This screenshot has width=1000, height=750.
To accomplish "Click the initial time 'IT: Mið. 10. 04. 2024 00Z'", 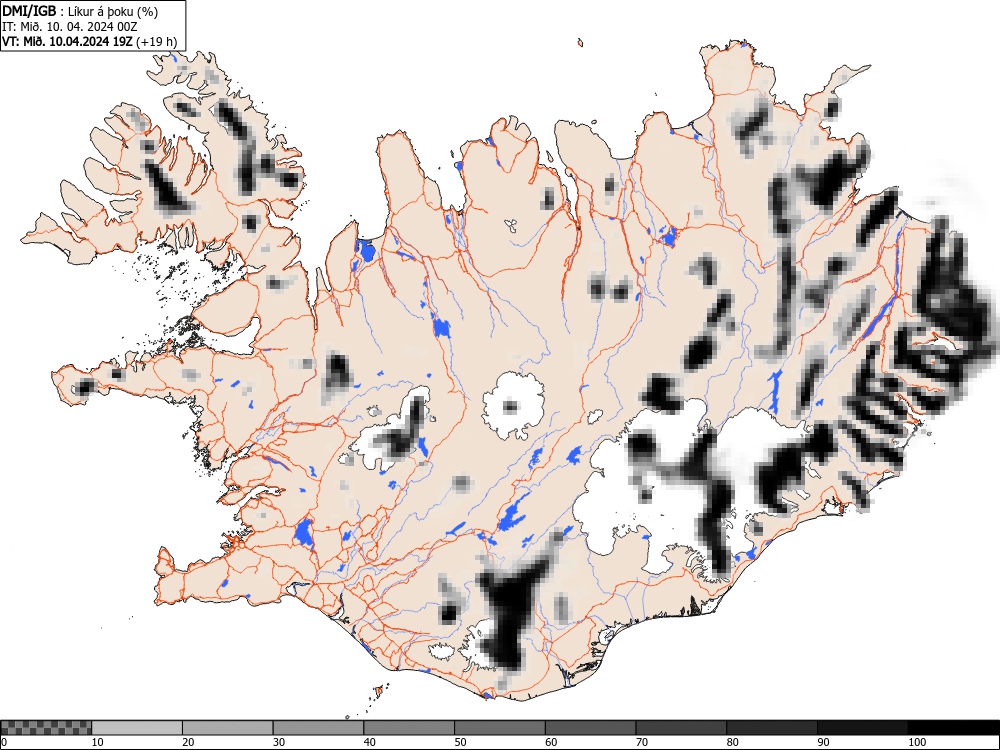I will pos(70,27).
